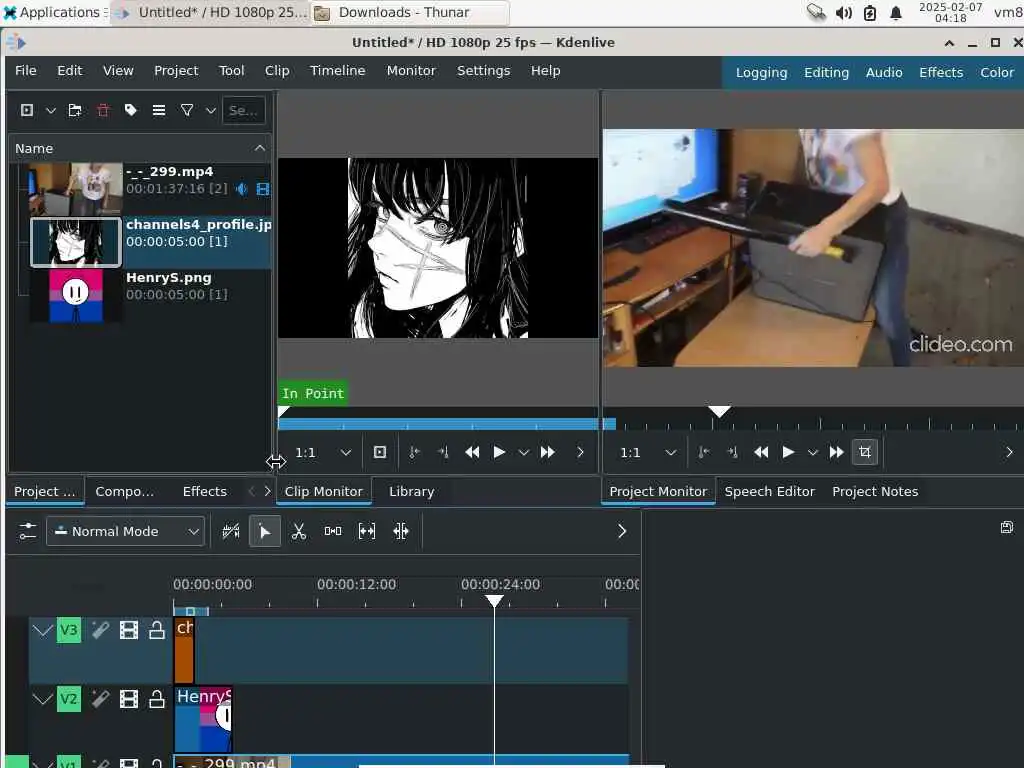This screenshot has height=768, width=1024.
Task: Select the Ripple tool
Action: point(401,532)
